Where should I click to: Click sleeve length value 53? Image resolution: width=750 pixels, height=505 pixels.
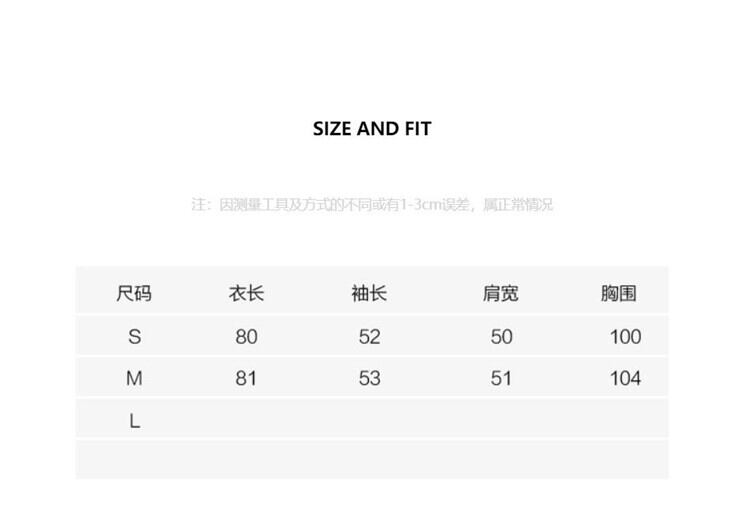[x=369, y=379]
